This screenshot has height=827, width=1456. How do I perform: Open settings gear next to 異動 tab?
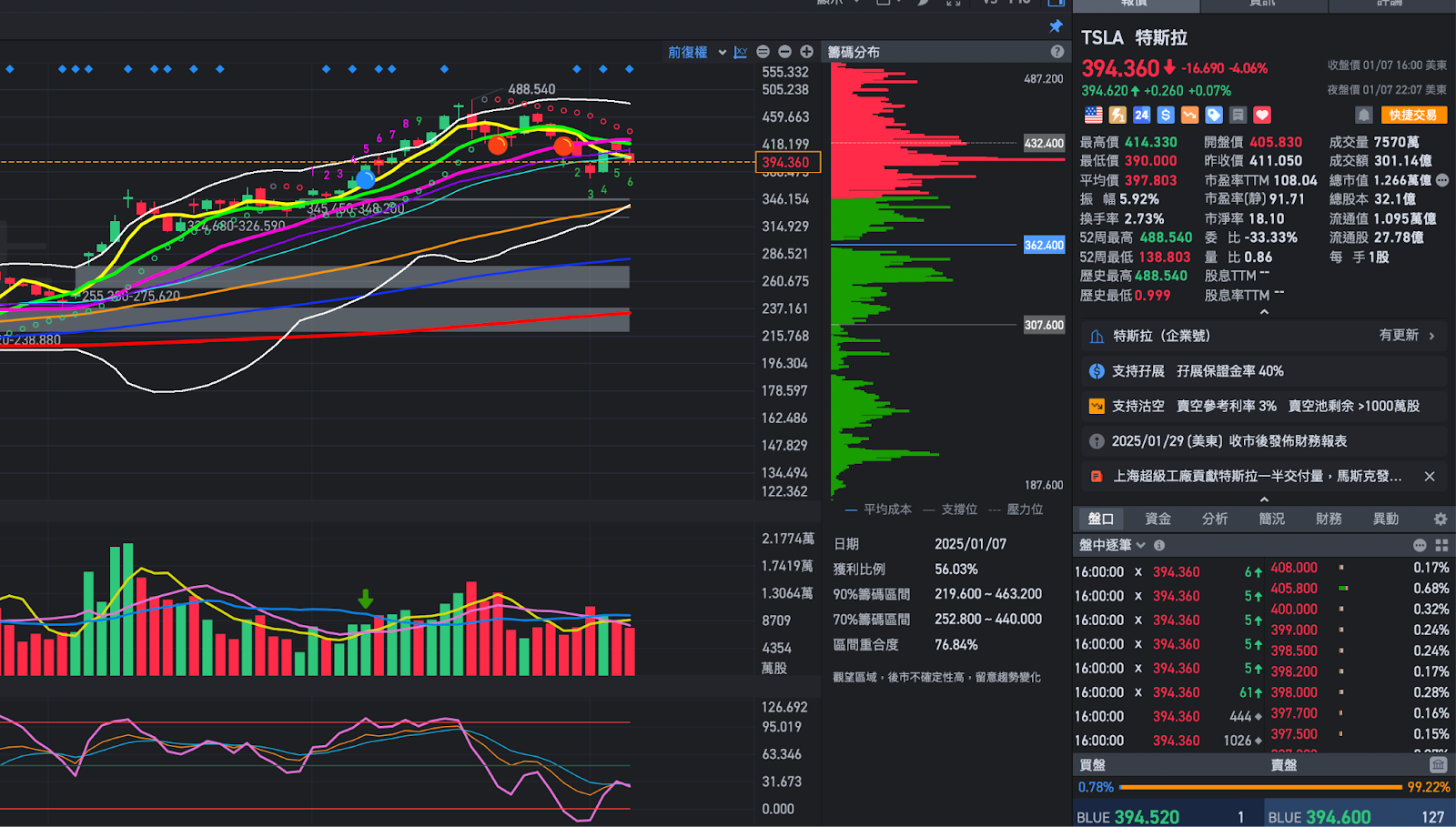tap(1441, 519)
